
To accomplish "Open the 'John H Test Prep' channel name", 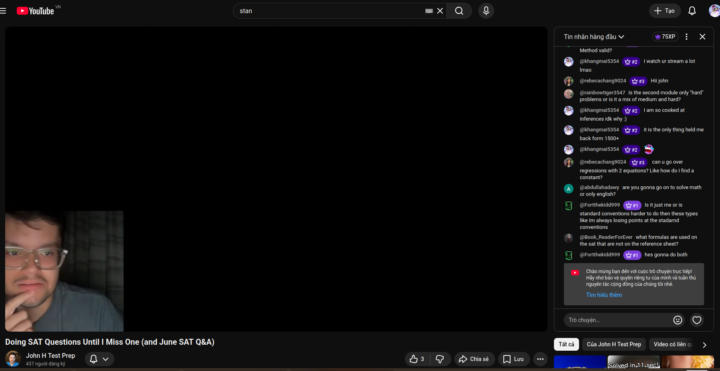I will 50,356.
